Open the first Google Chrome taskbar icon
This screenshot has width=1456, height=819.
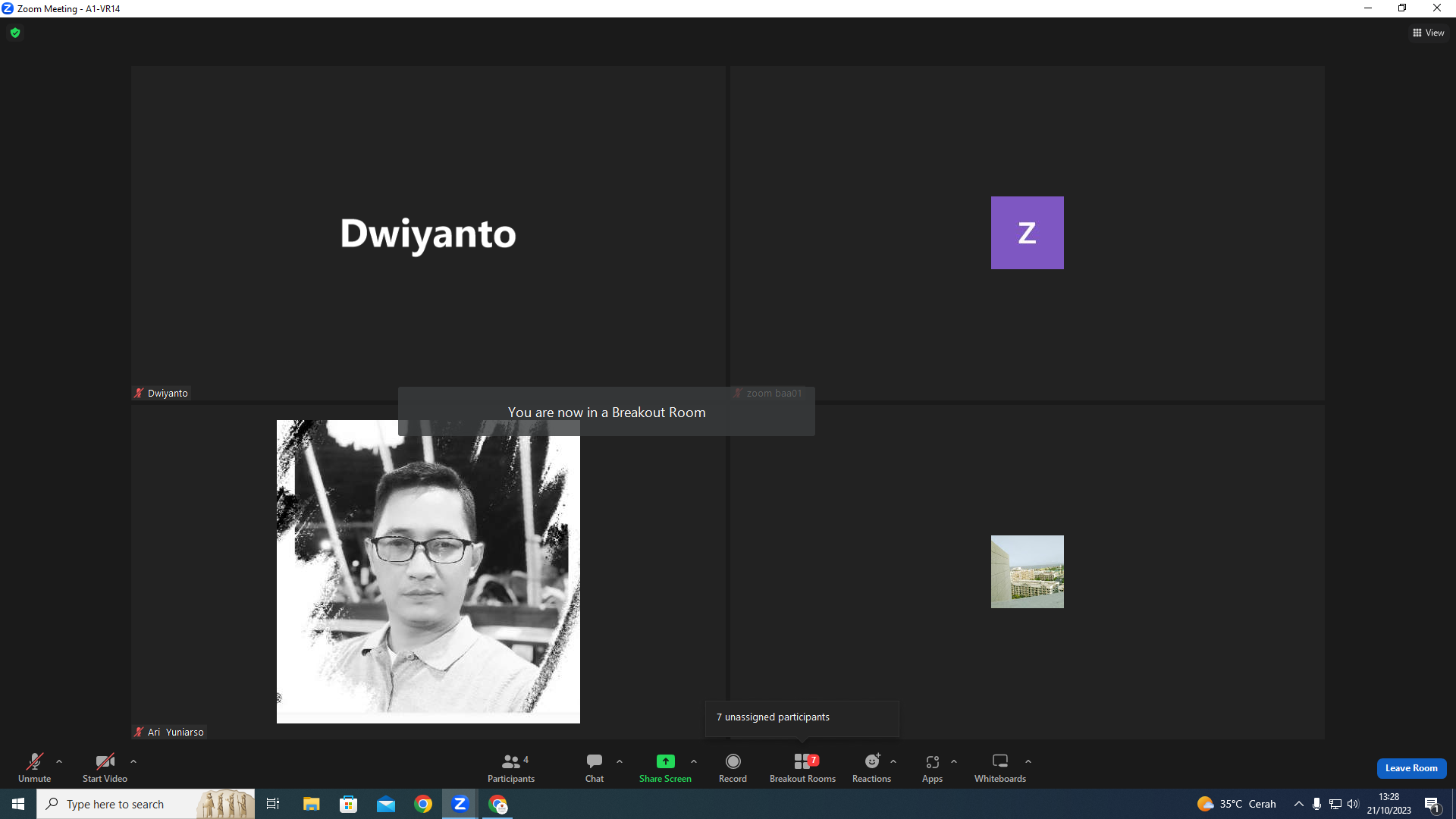click(423, 804)
